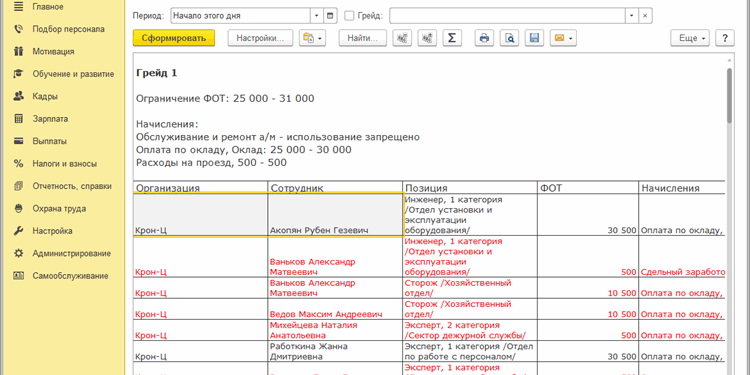
Task: Click the Охрана труда helmet icon
Action: (x=19, y=209)
